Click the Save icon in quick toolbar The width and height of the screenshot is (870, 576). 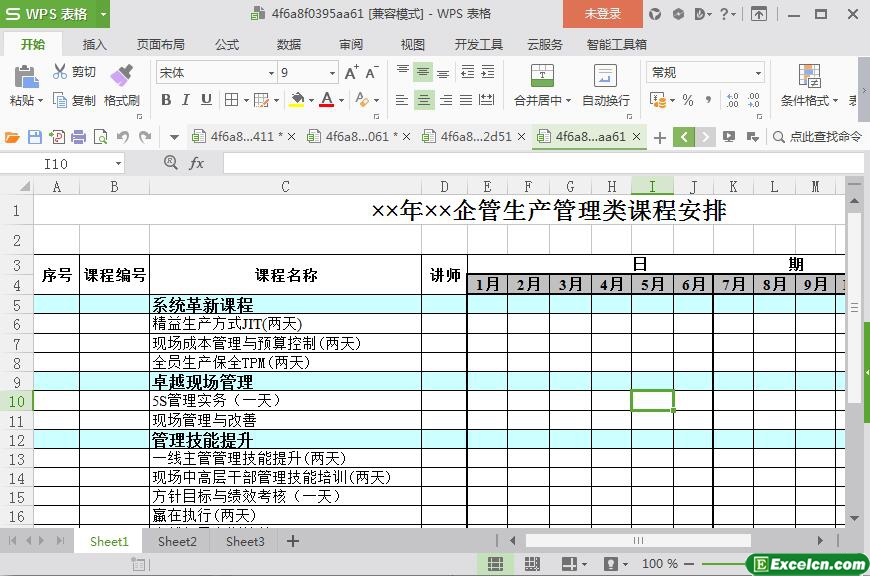click(35, 137)
